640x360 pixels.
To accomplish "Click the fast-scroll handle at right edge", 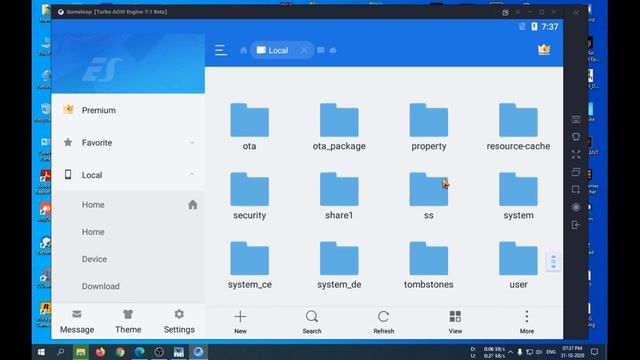I will click(x=553, y=261).
